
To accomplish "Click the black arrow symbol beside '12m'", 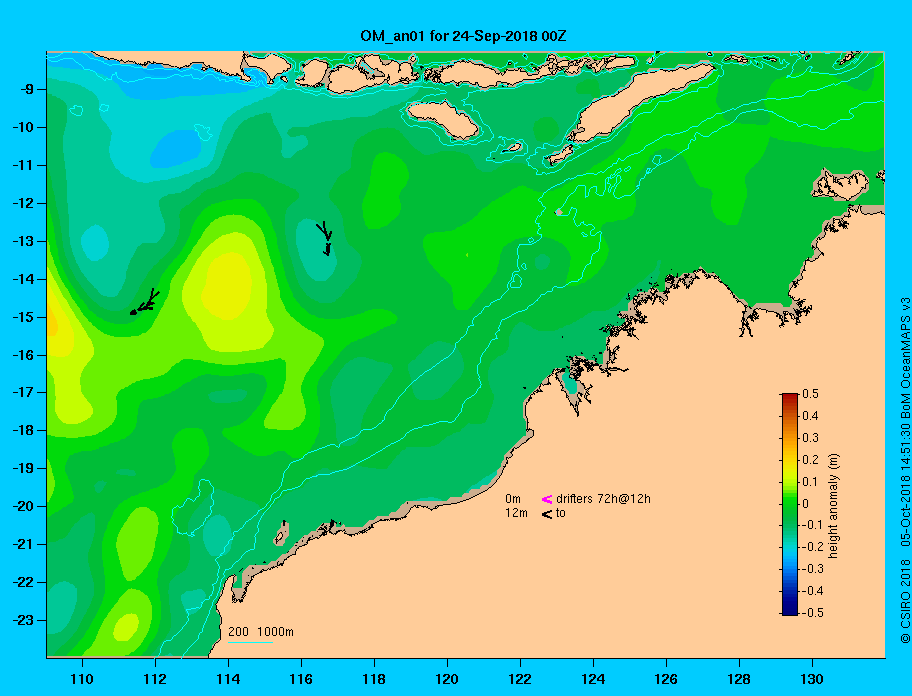I will (547, 513).
